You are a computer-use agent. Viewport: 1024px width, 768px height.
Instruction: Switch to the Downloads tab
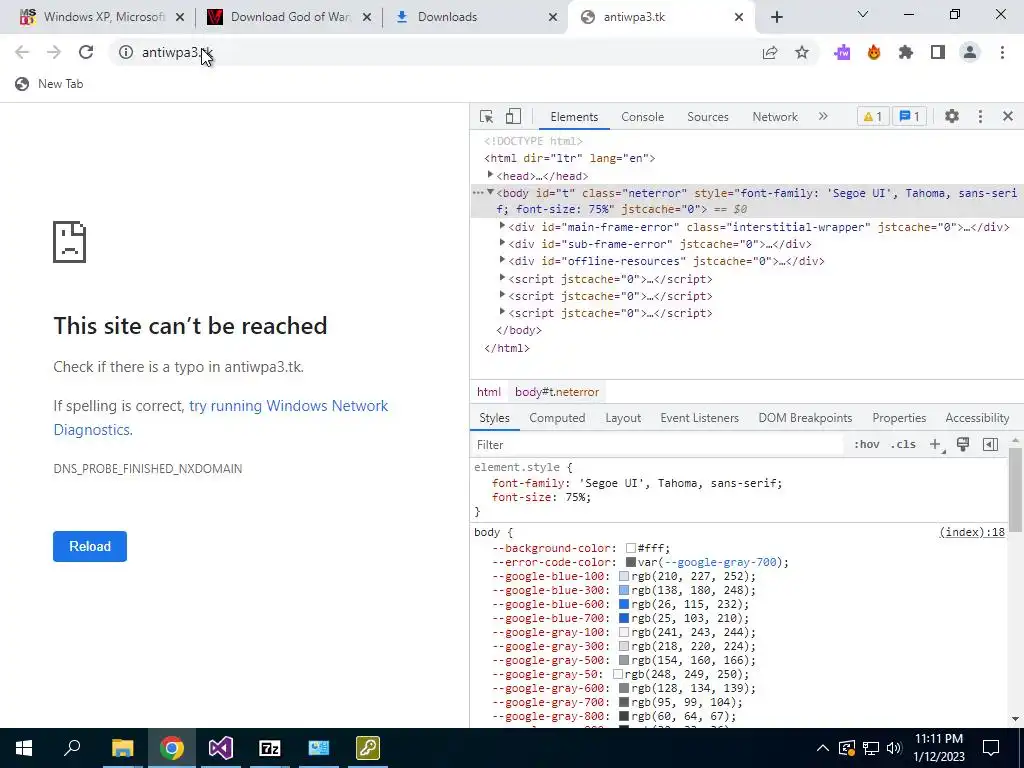pos(475,17)
